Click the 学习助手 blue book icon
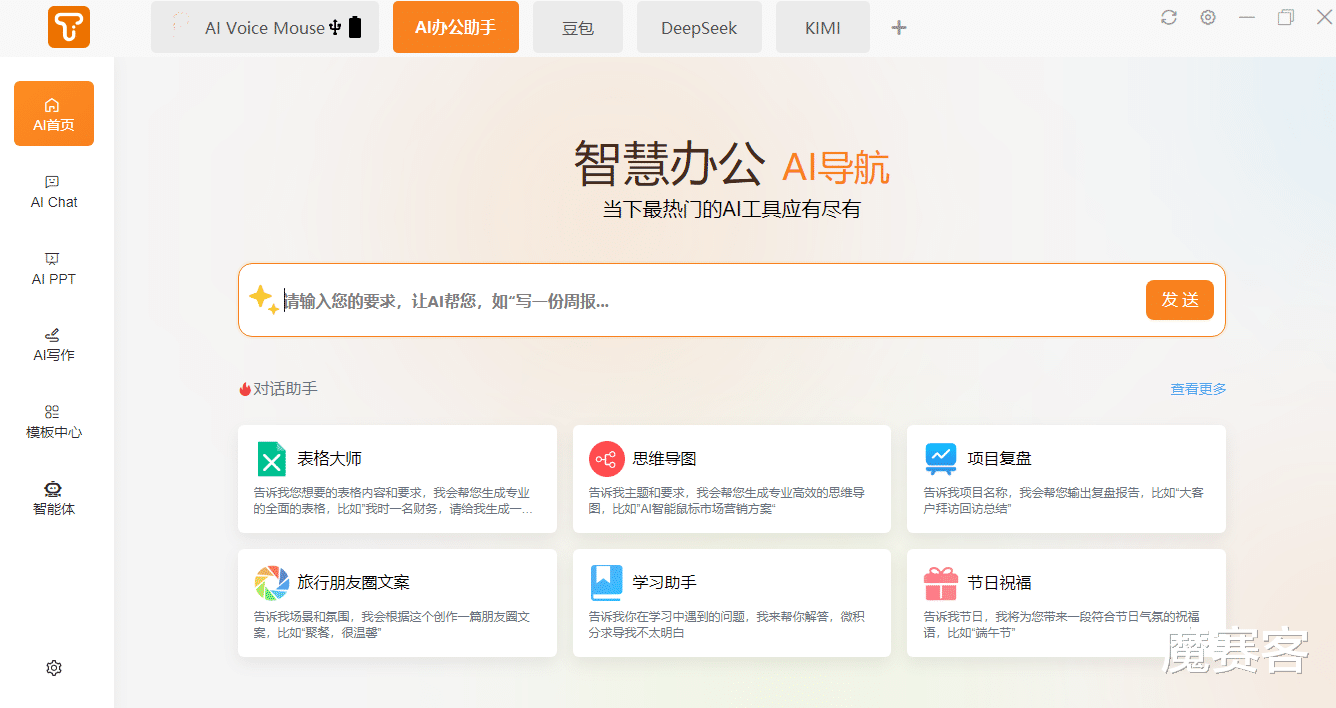Screen dimensions: 1336x708 point(606,582)
